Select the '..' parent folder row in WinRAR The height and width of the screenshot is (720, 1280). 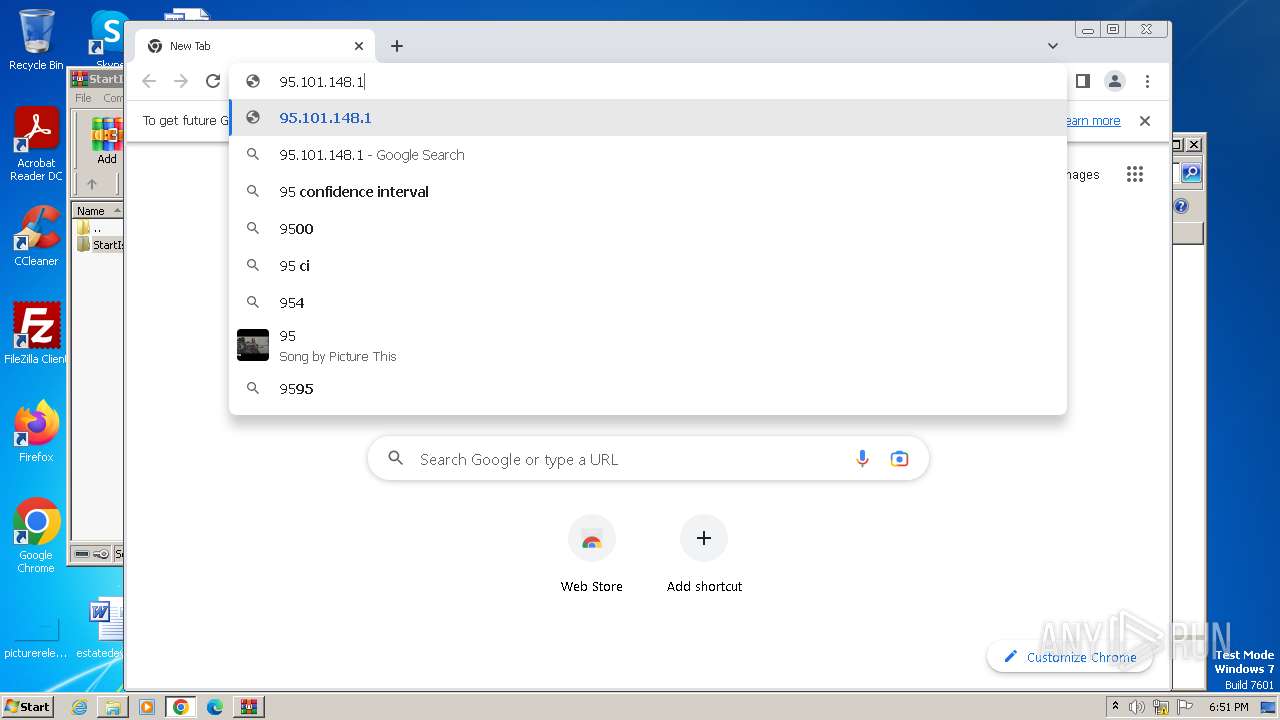coord(97,228)
